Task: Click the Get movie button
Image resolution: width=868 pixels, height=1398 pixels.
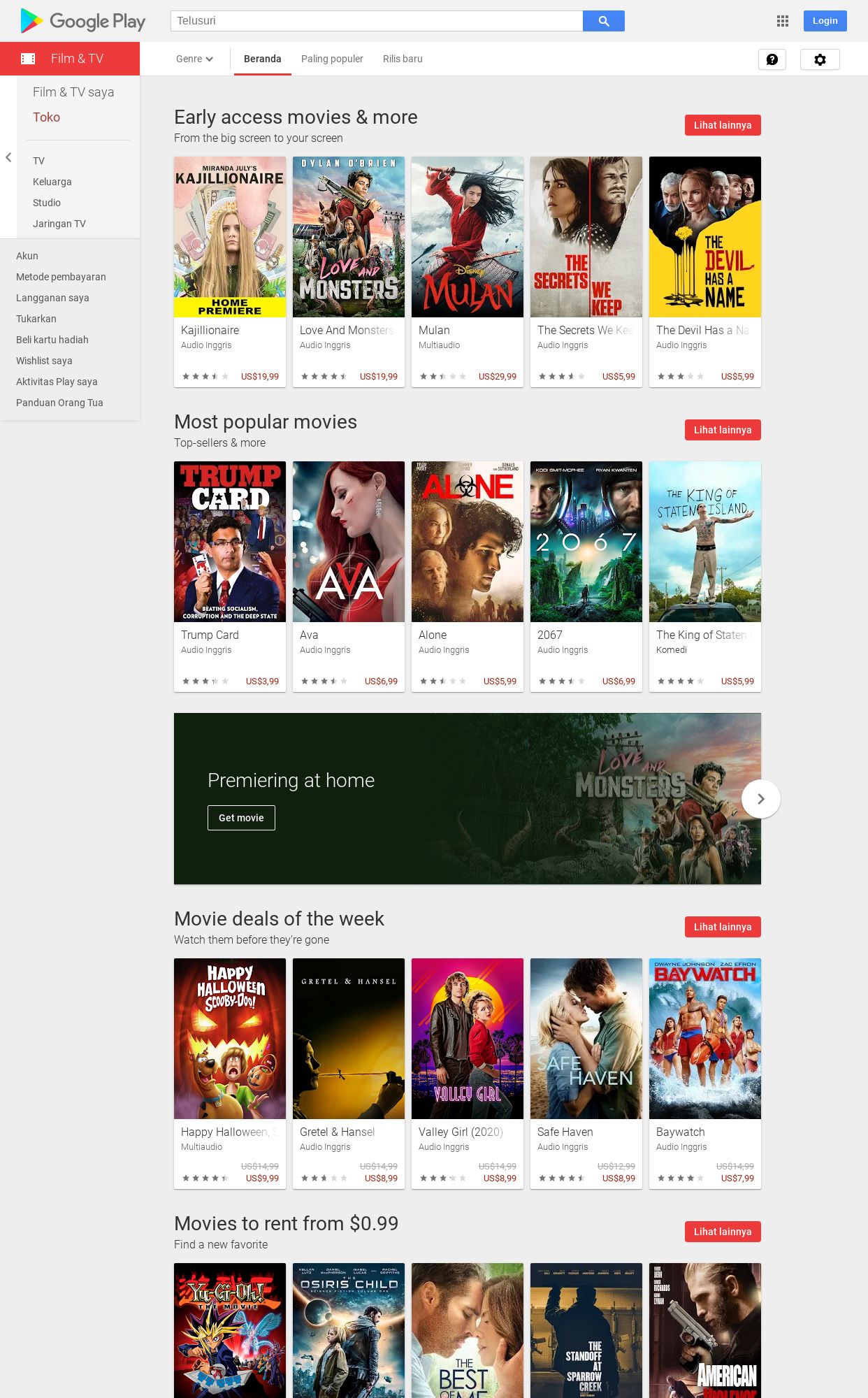Action: click(x=241, y=818)
